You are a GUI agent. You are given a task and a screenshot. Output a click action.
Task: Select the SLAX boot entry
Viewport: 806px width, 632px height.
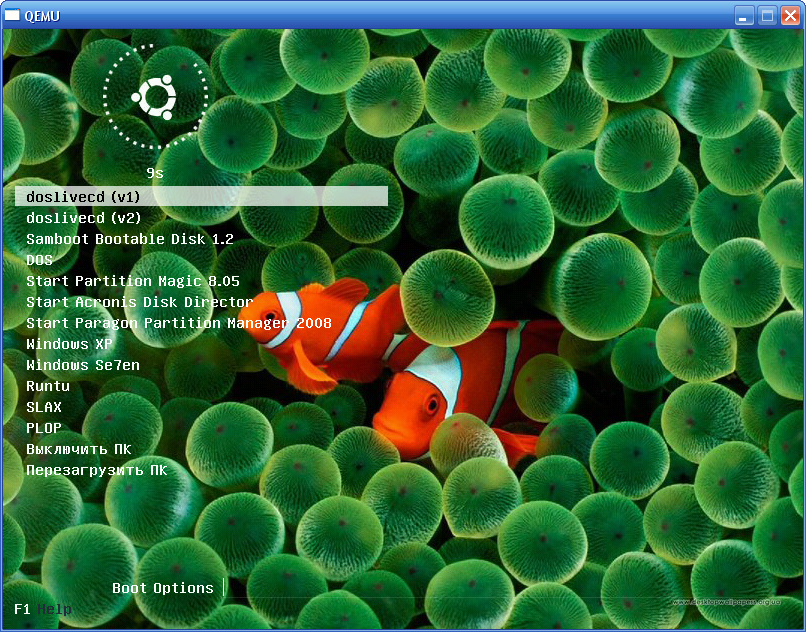coord(44,407)
